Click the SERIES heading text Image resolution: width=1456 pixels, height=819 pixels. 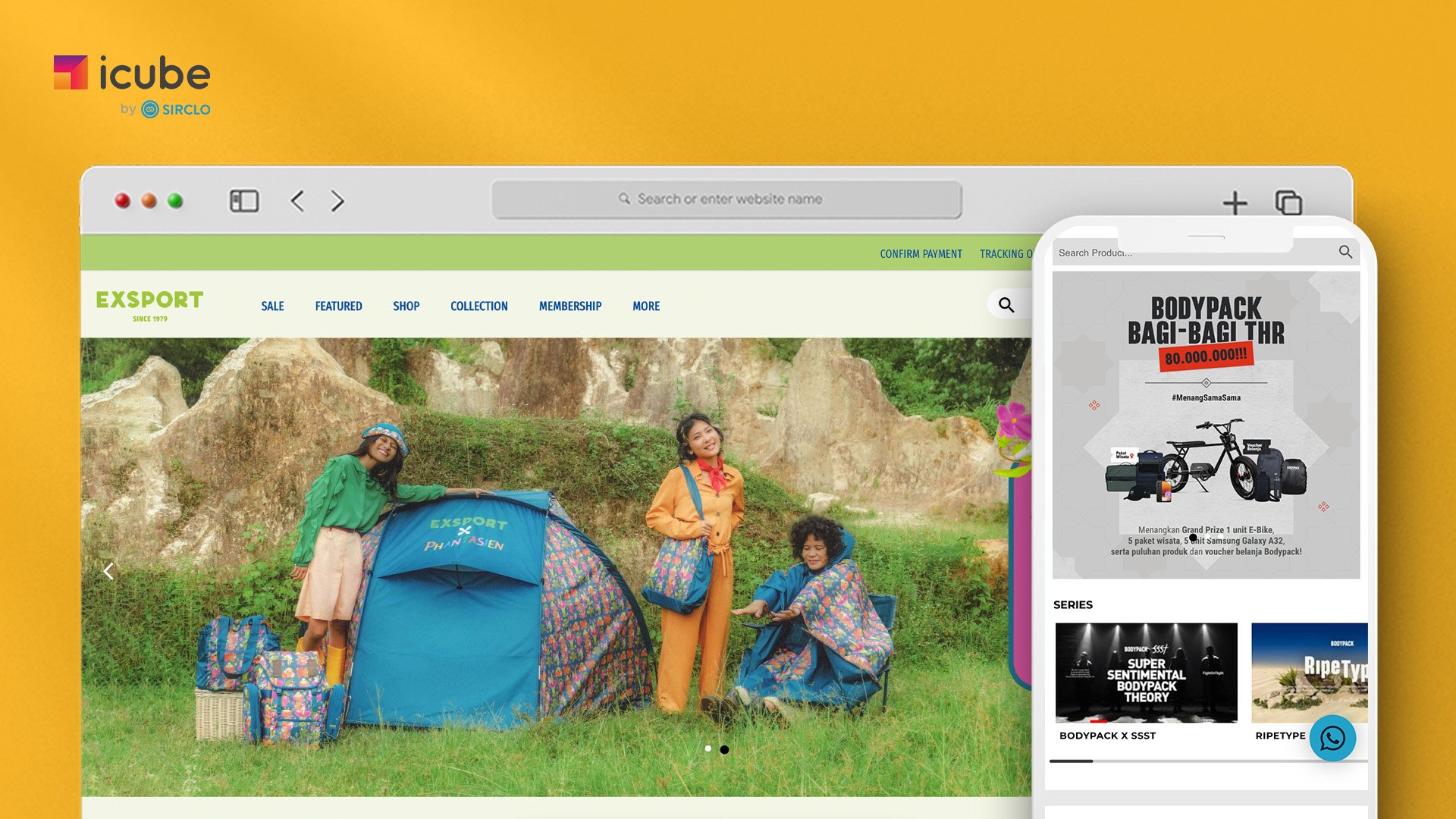click(1072, 605)
